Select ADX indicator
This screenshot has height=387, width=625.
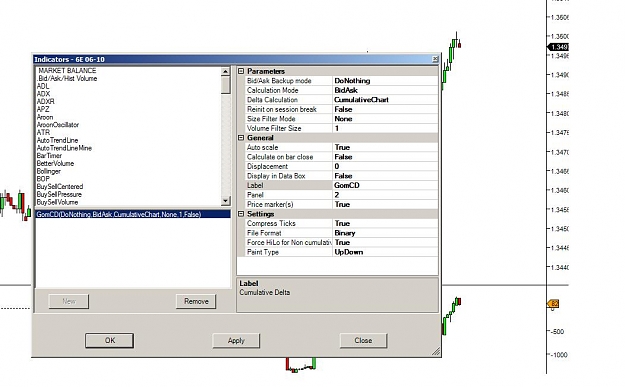(x=43, y=94)
